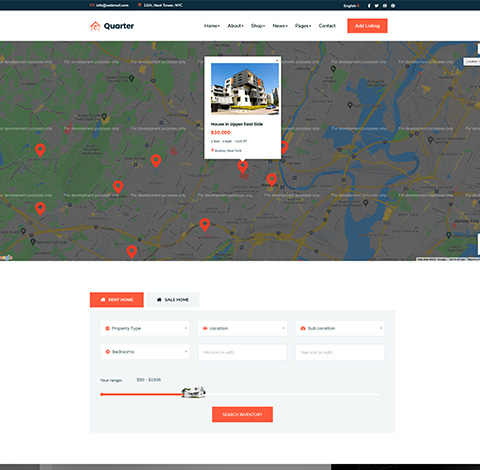Image resolution: width=480 pixels, height=470 pixels.
Task: Click the Quarter house logo icon
Action: pyautogui.click(x=95, y=26)
